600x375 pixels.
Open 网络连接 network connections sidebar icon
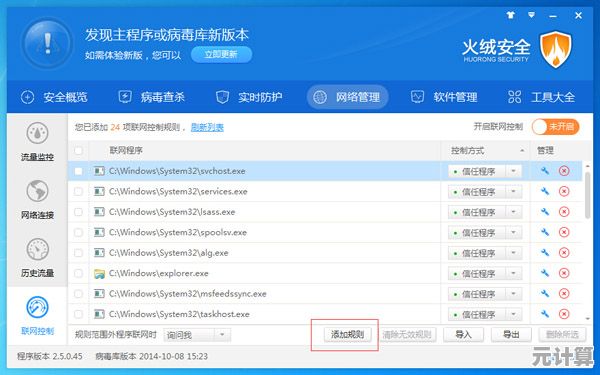(x=37, y=191)
